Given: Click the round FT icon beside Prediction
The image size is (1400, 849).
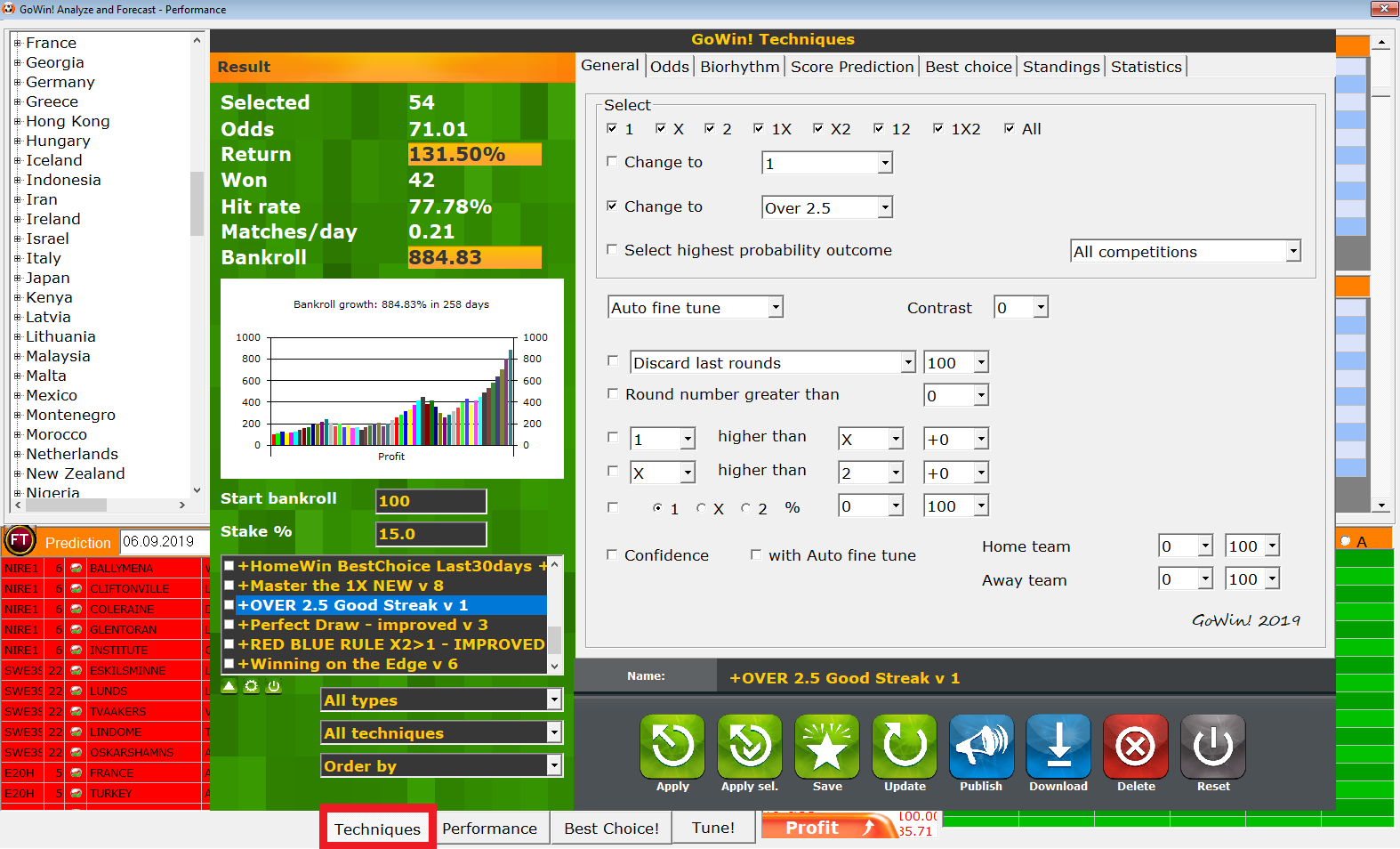Looking at the screenshot, I should [x=20, y=540].
